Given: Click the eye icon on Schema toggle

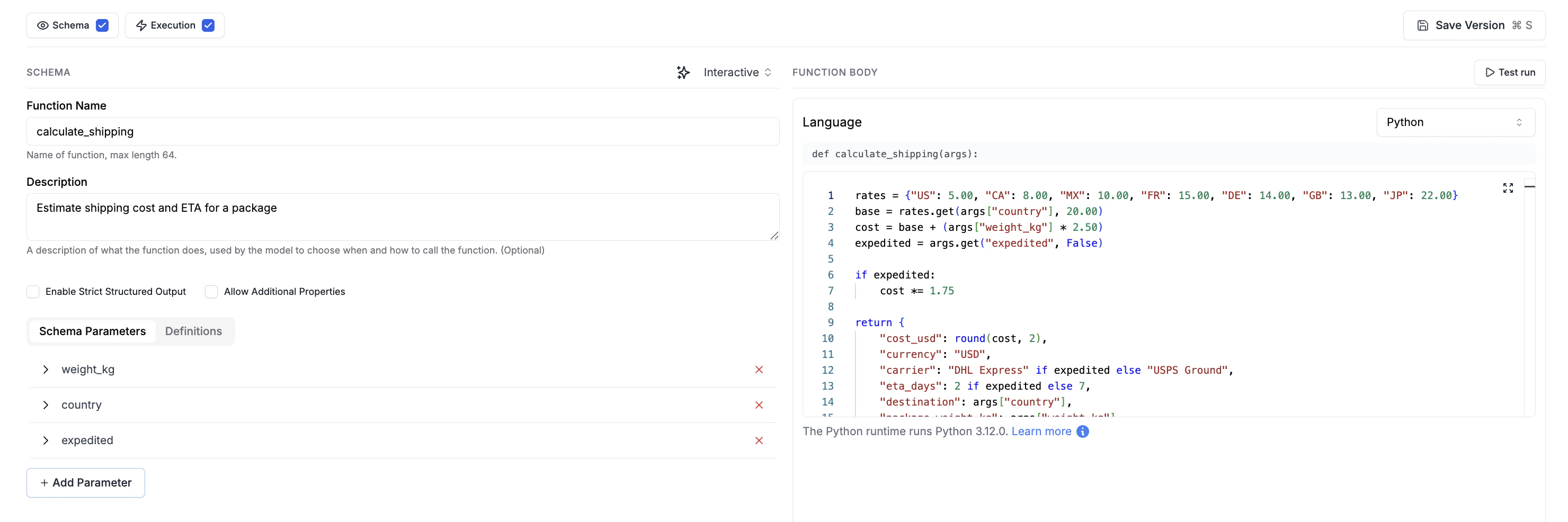Looking at the screenshot, I should [42, 25].
